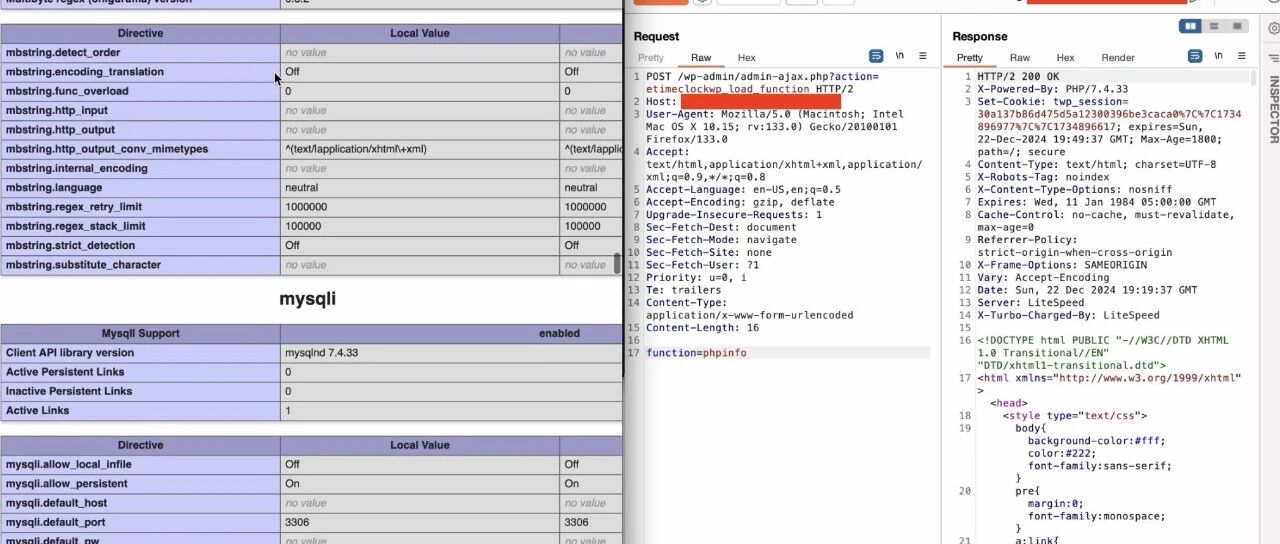Open Request pane options hamburger menu
The height and width of the screenshot is (544, 1280).
pos(923,57)
